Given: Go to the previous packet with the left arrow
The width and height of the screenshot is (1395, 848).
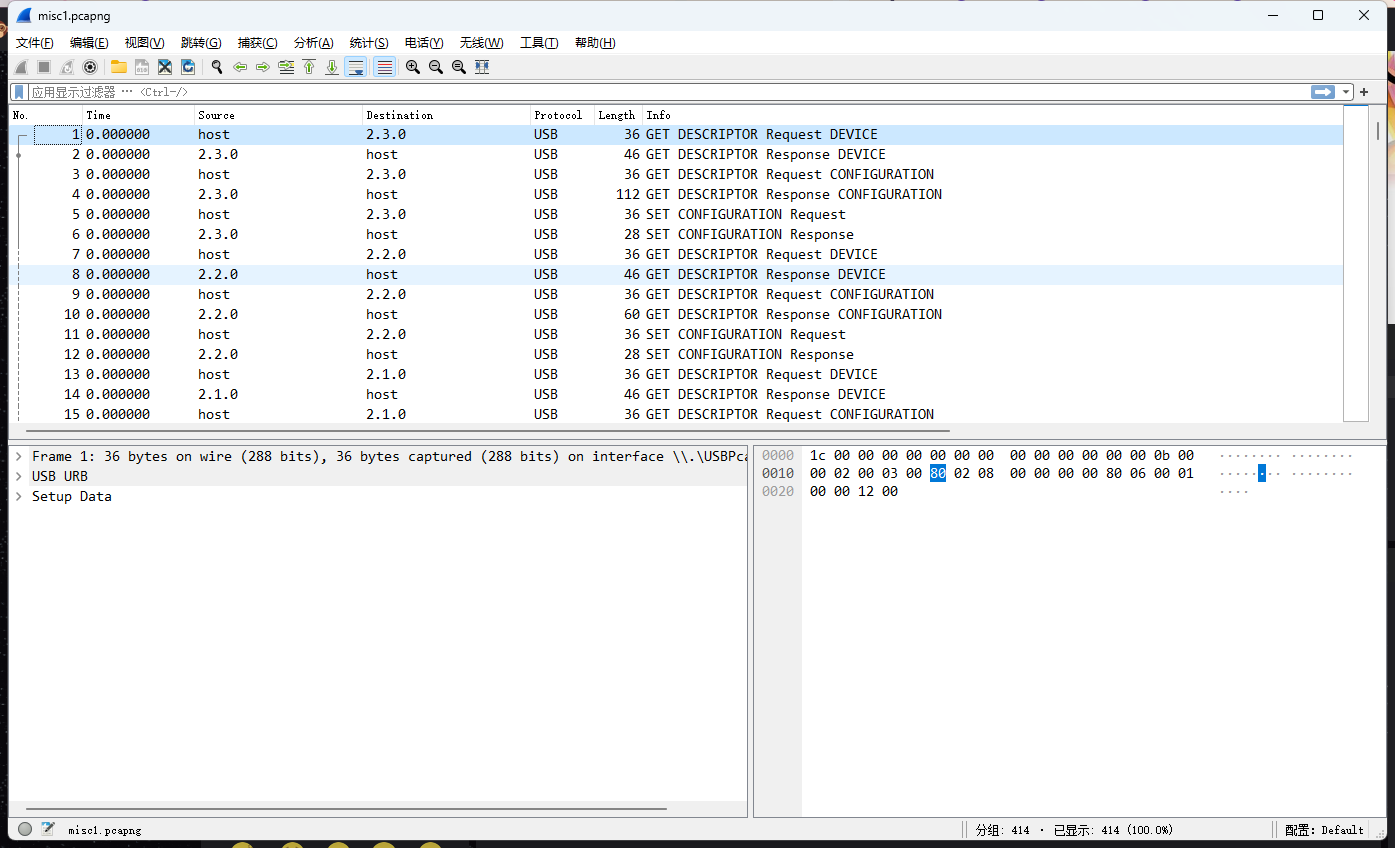Looking at the screenshot, I should (x=240, y=67).
